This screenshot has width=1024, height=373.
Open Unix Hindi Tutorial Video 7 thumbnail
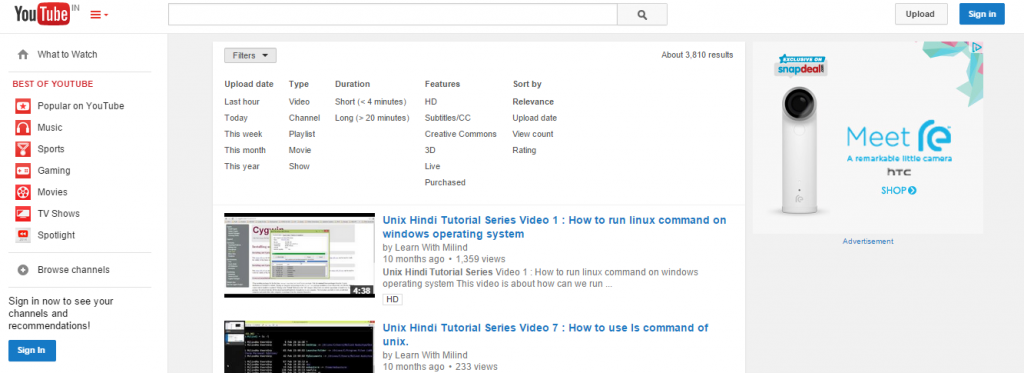[x=299, y=347]
